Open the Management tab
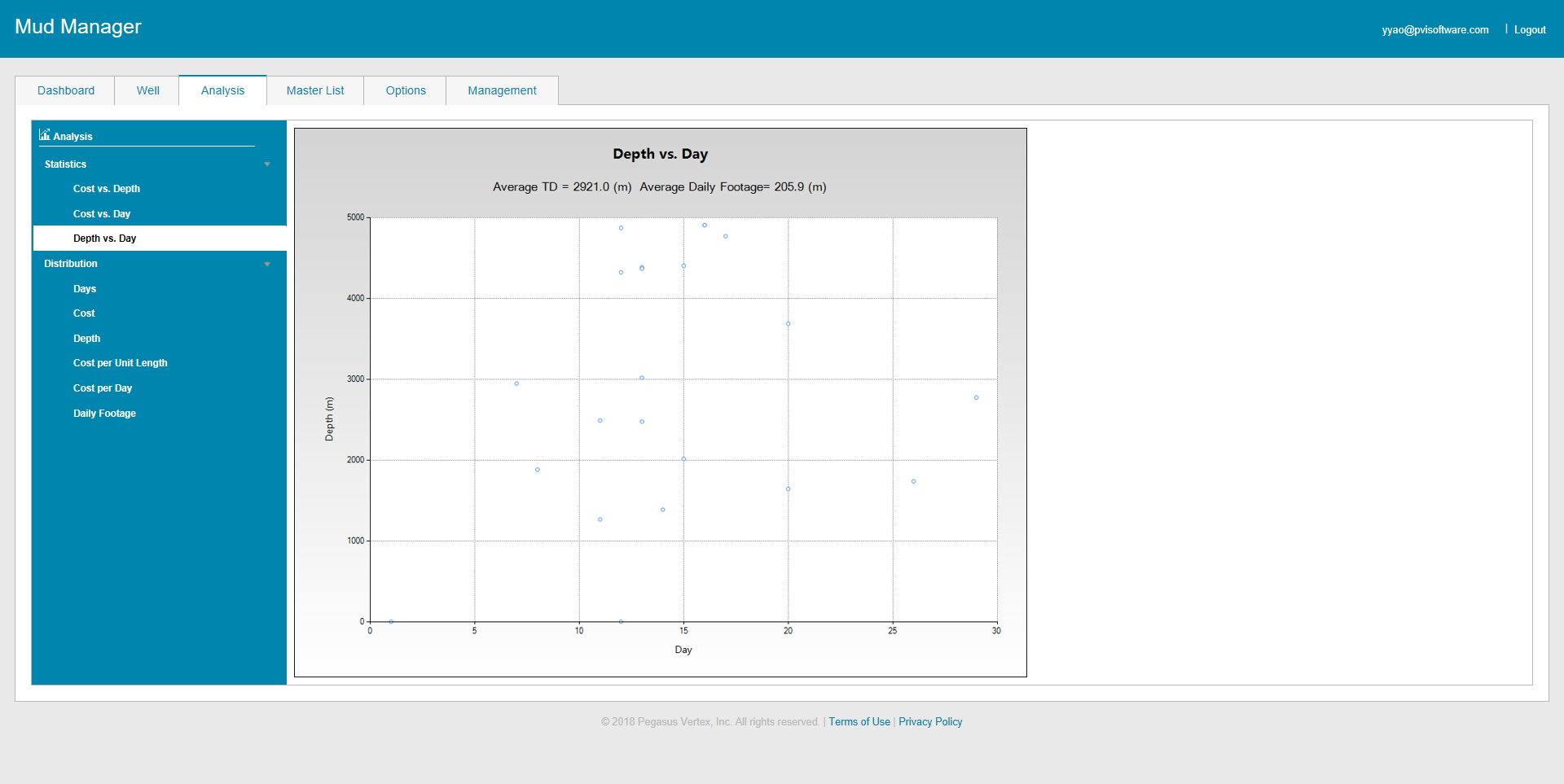Viewport: 1564px width, 784px height. click(x=502, y=90)
